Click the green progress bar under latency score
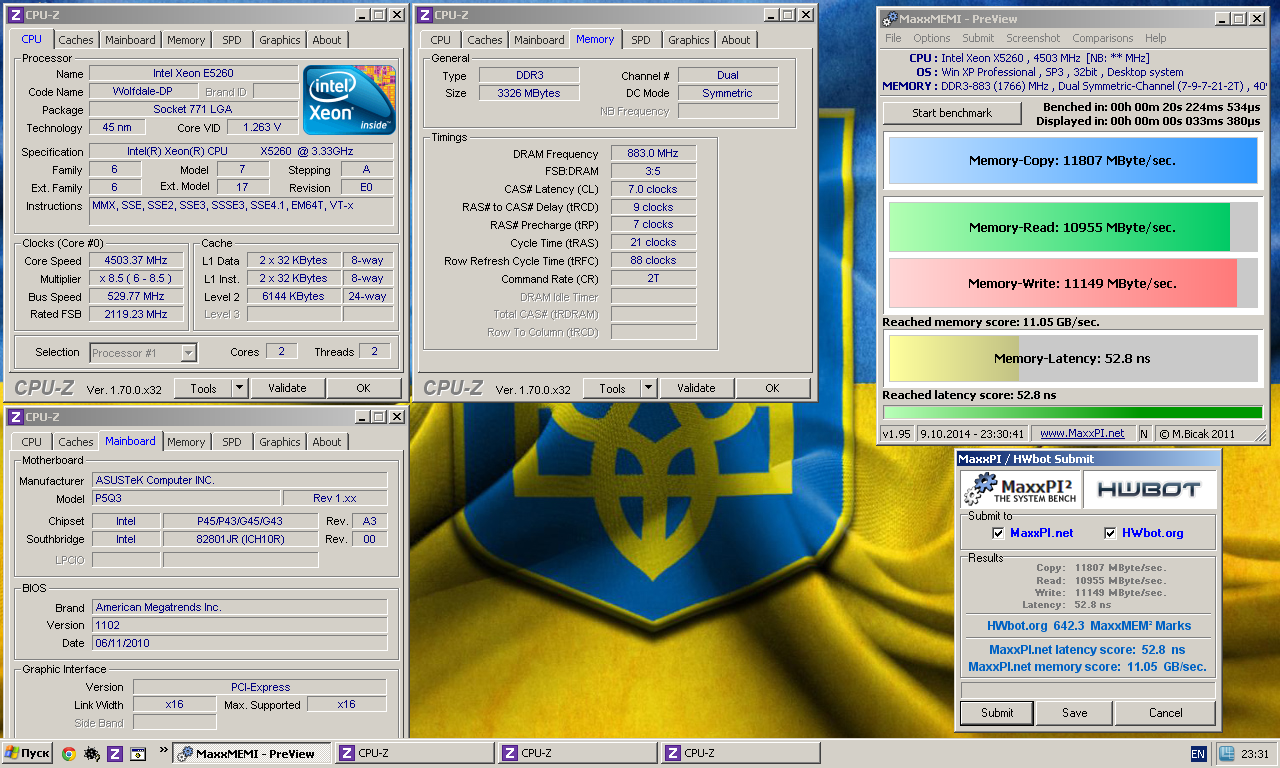The height and width of the screenshot is (768, 1280). pyautogui.click(x=1072, y=412)
